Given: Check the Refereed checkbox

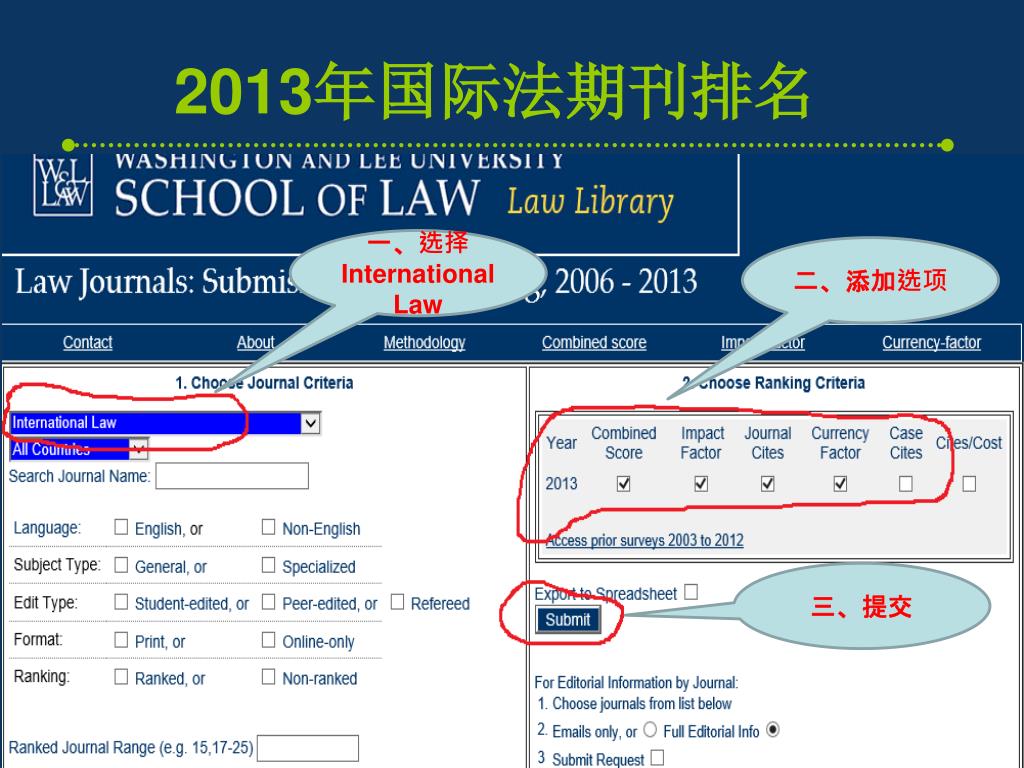Looking at the screenshot, I should [397, 601].
